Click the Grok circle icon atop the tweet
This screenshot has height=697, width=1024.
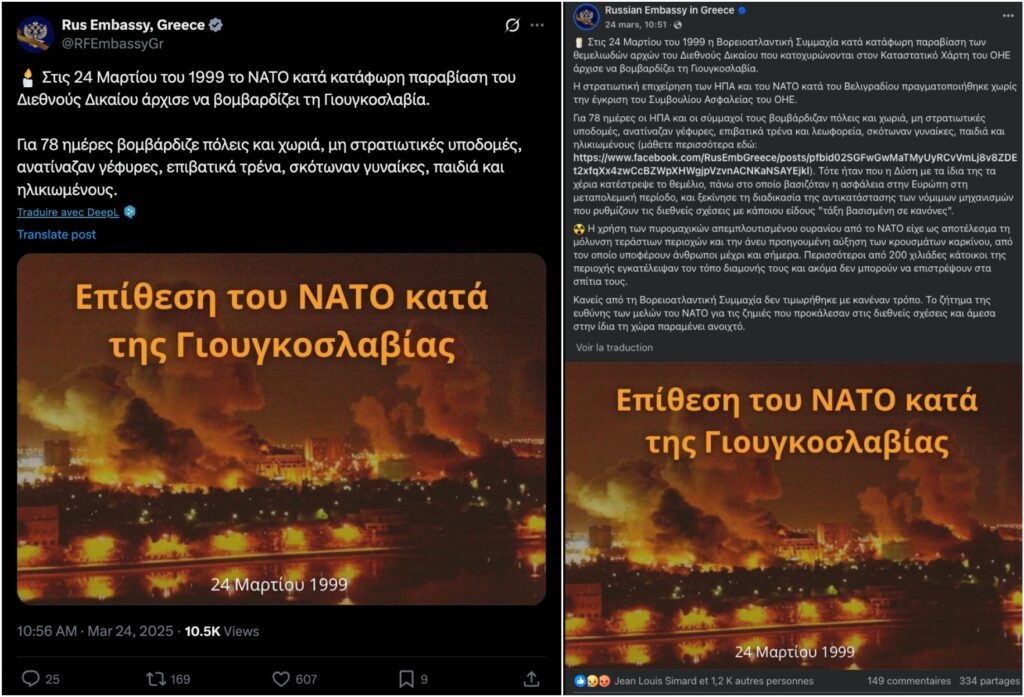point(513,25)
